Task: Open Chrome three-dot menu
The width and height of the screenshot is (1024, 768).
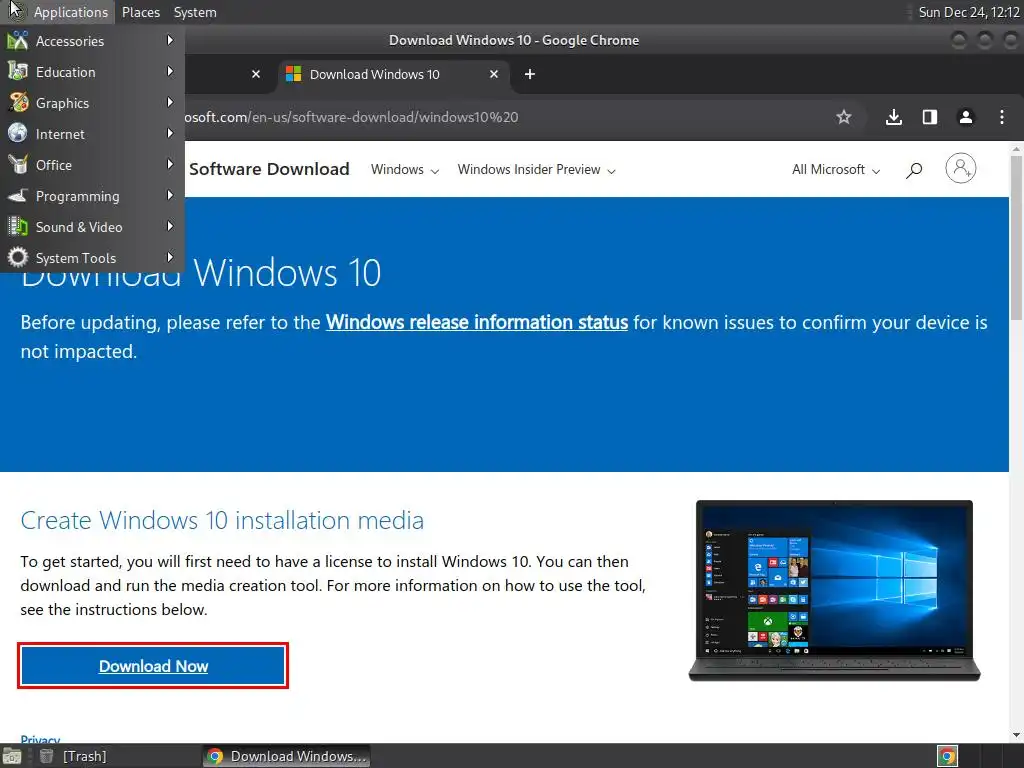Action: tap(1002, 117)
